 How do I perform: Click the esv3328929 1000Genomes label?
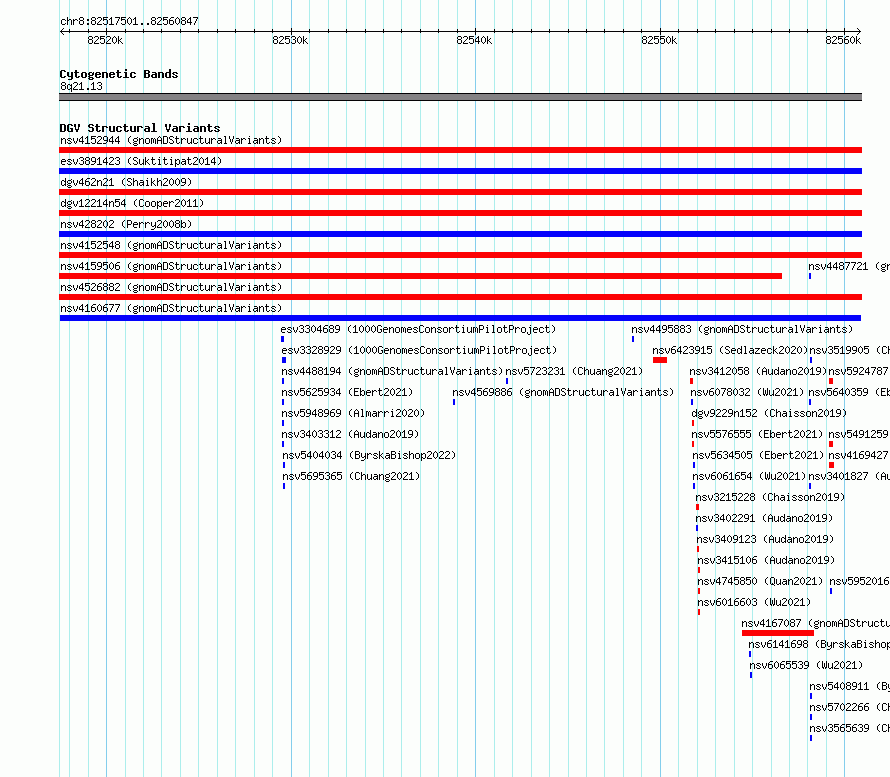(419, 350)
